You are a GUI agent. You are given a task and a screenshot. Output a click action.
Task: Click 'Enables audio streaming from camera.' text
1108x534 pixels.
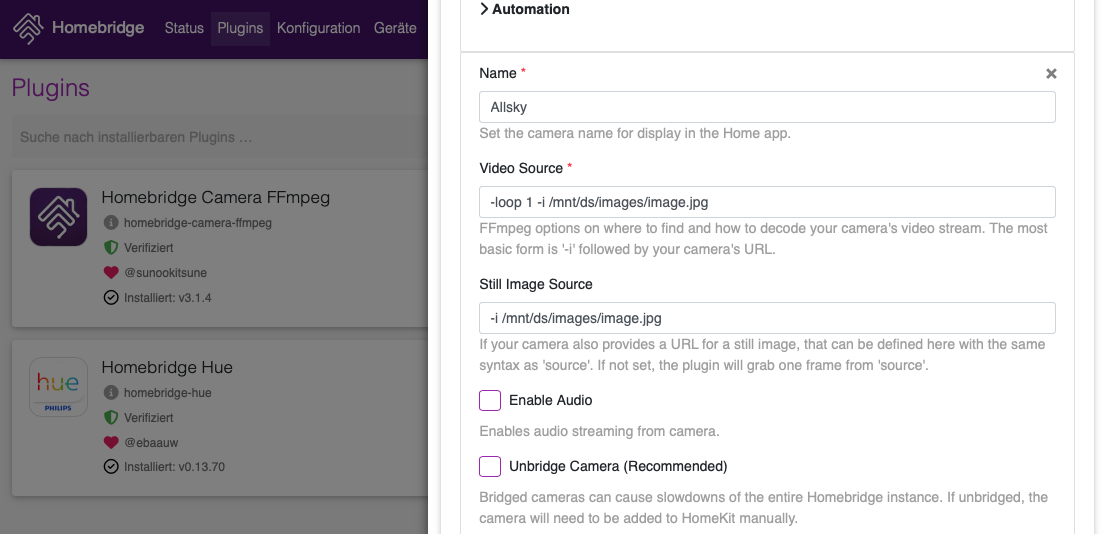(x=599, y=431)
